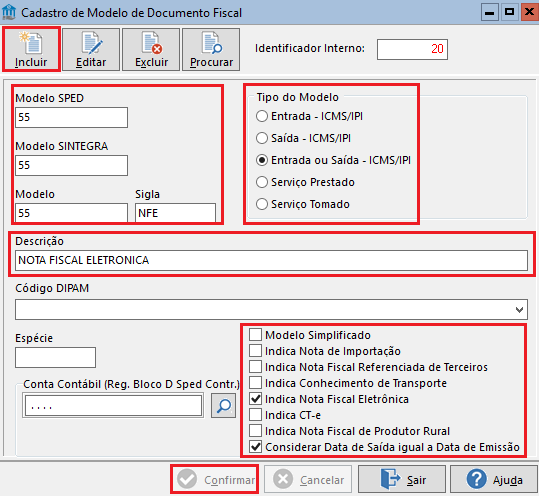Click the Excluir delete icon

click(151, 43)
